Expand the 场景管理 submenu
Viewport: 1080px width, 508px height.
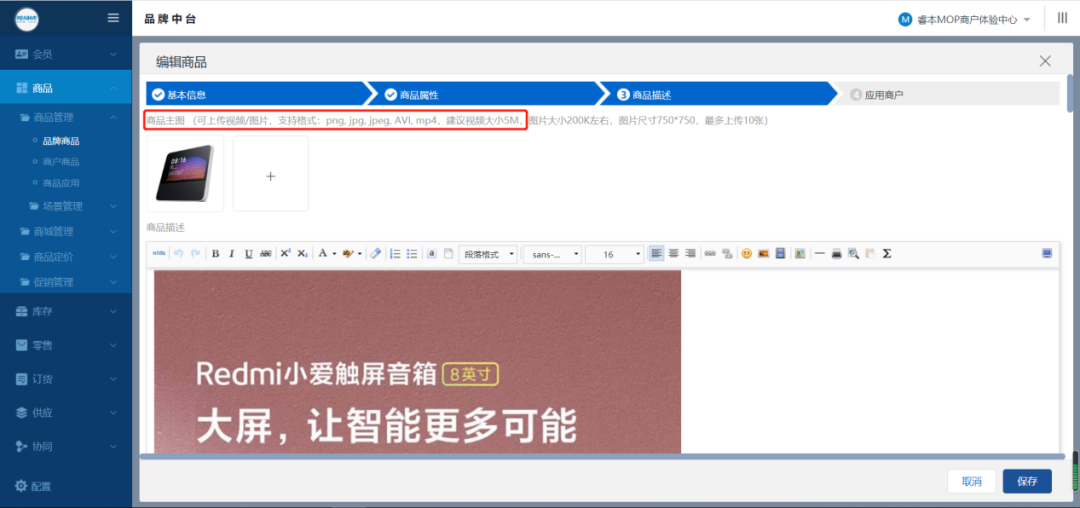(65, 206)
